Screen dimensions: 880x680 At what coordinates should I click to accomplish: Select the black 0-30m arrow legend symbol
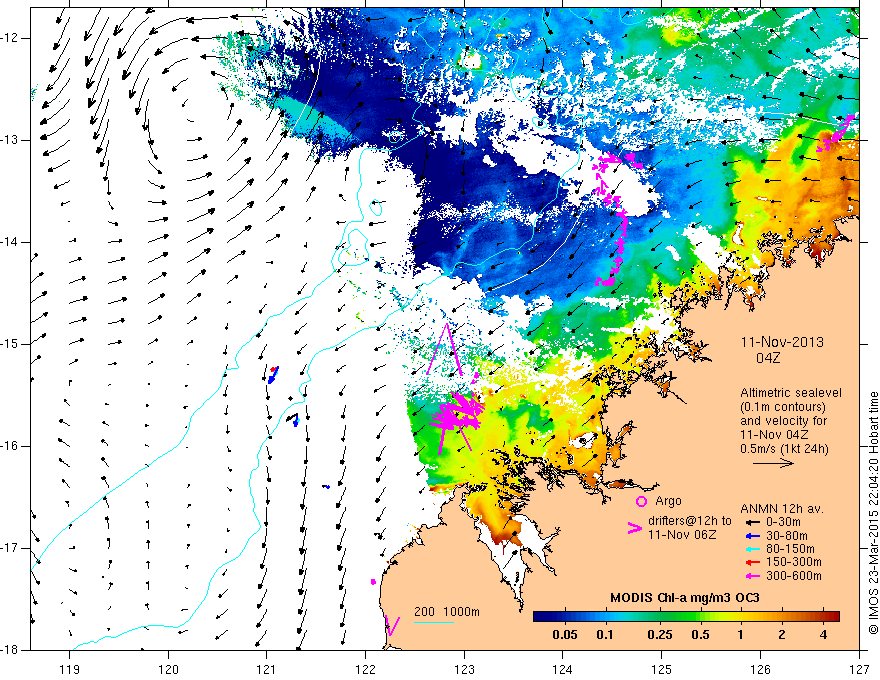[752, 522]
